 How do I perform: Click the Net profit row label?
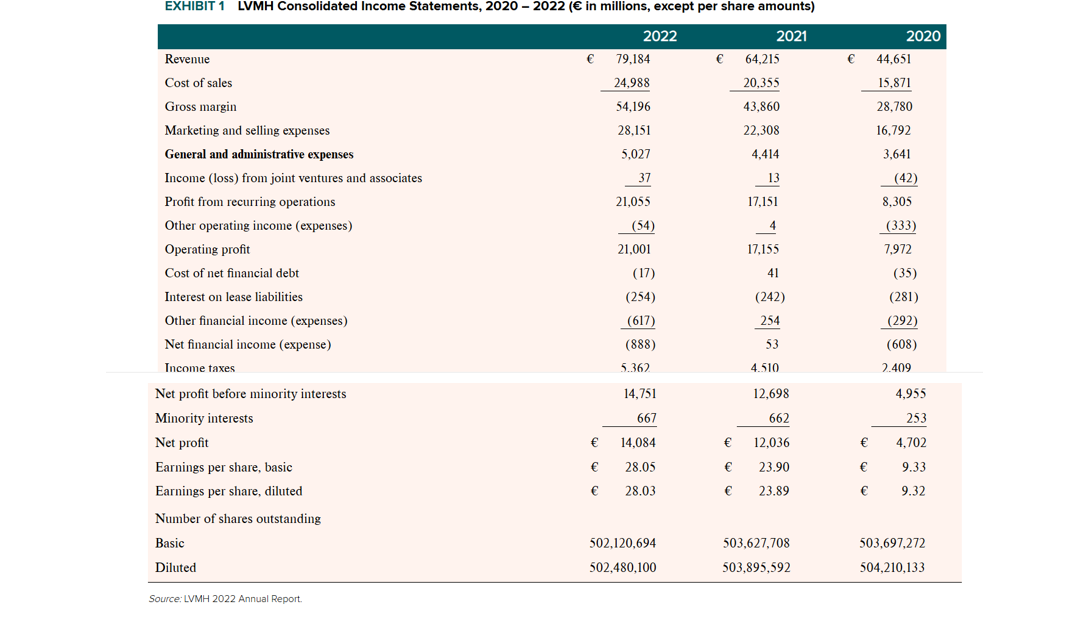click(x=182, y=442)
